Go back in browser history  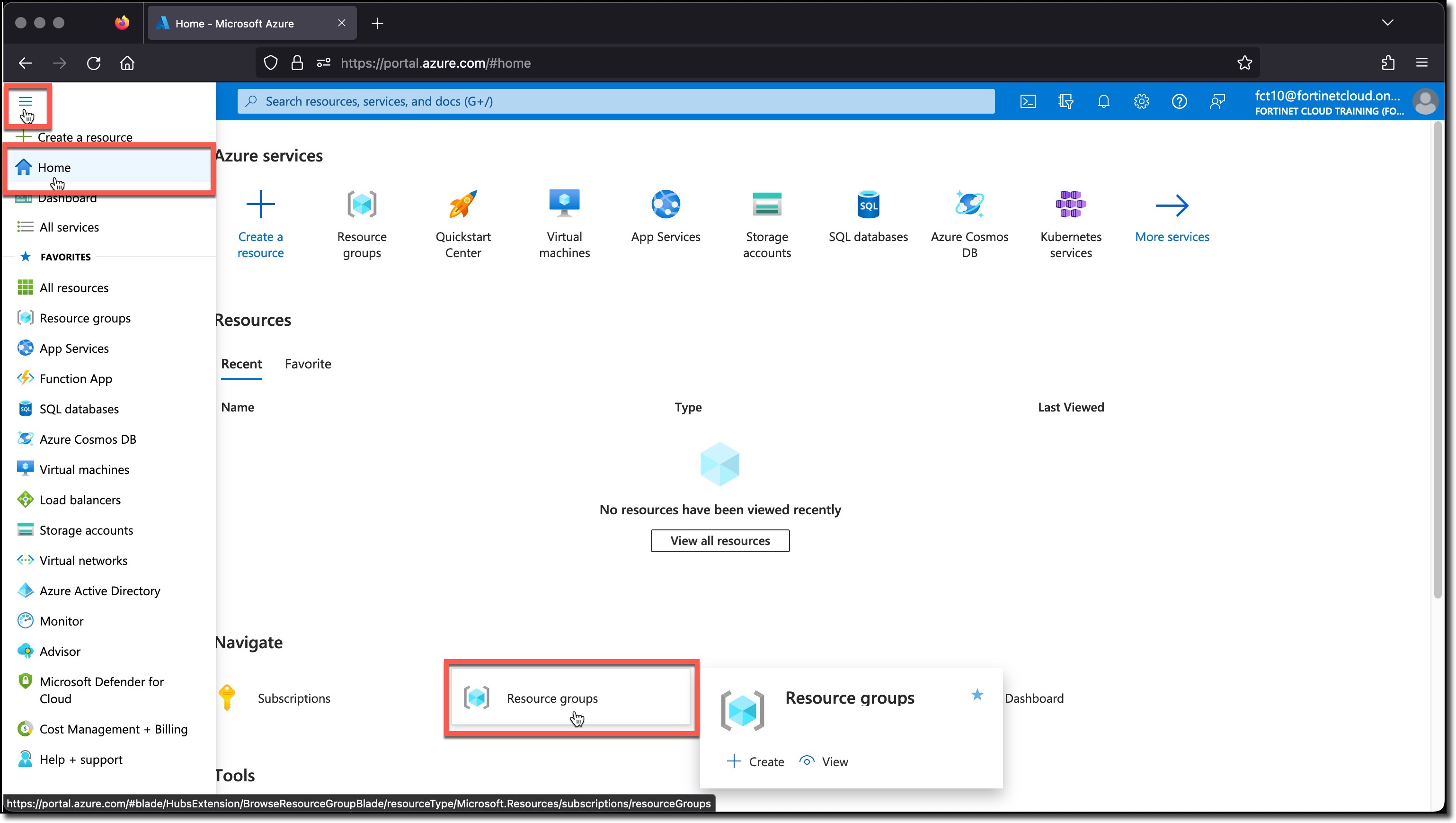tap(26, 63)
